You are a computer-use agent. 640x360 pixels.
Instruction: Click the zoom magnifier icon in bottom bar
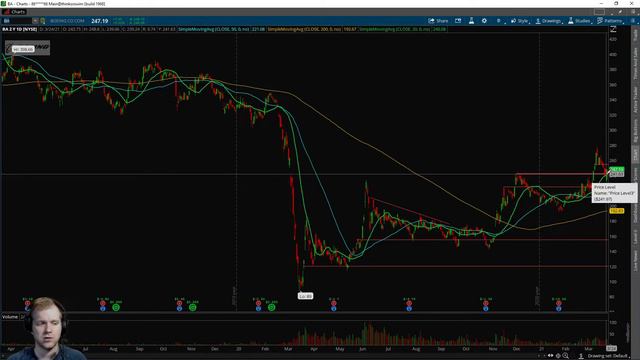565,356
